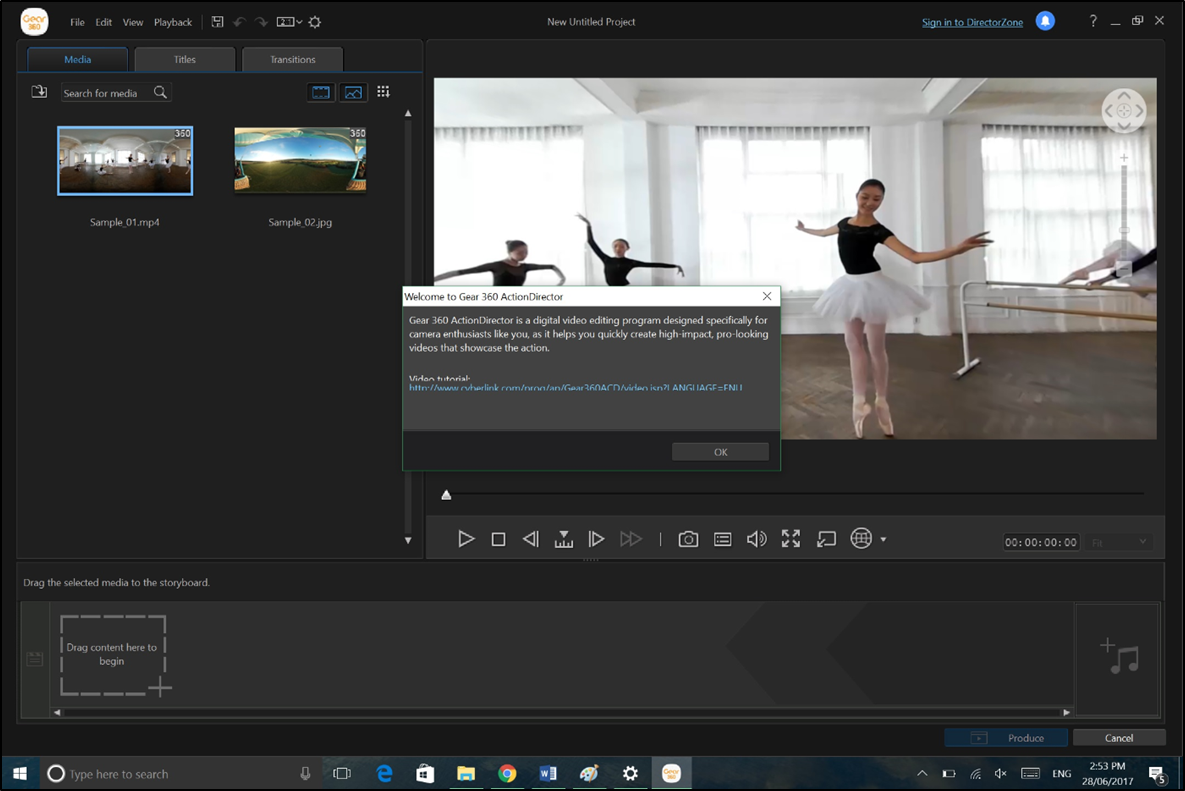Click the import media icon
The height and width of the screenshot is (791, 1185).
39,92
